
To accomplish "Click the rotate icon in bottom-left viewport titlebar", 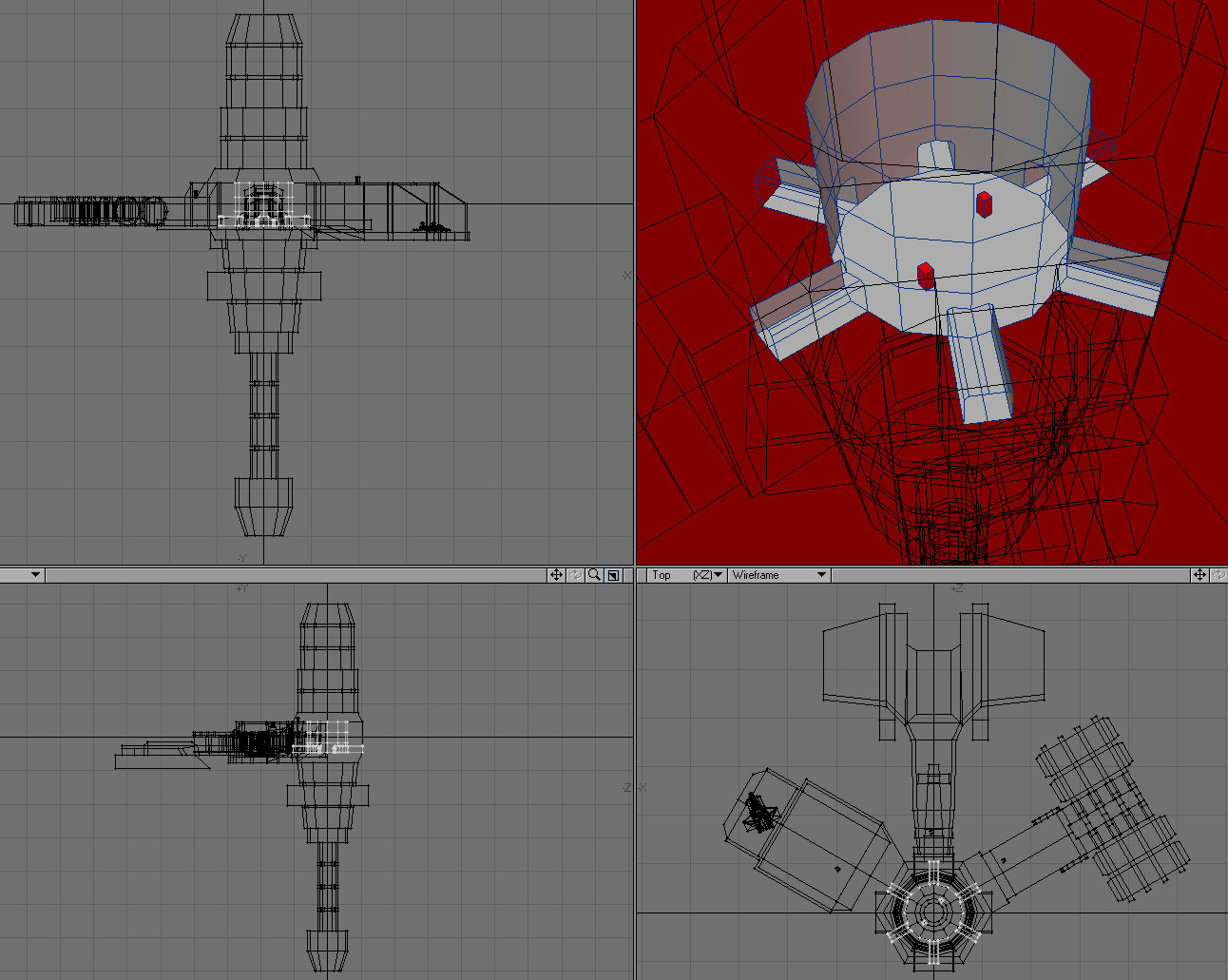I will coord(575,575).
